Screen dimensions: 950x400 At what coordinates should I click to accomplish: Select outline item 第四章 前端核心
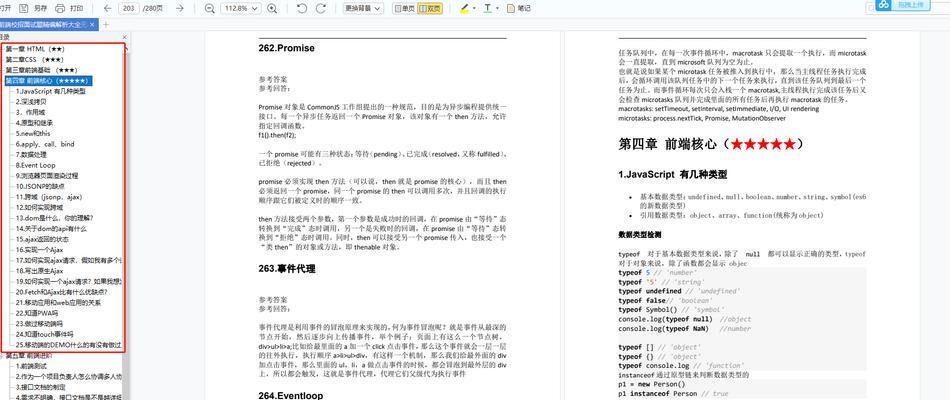click(48, 81)
